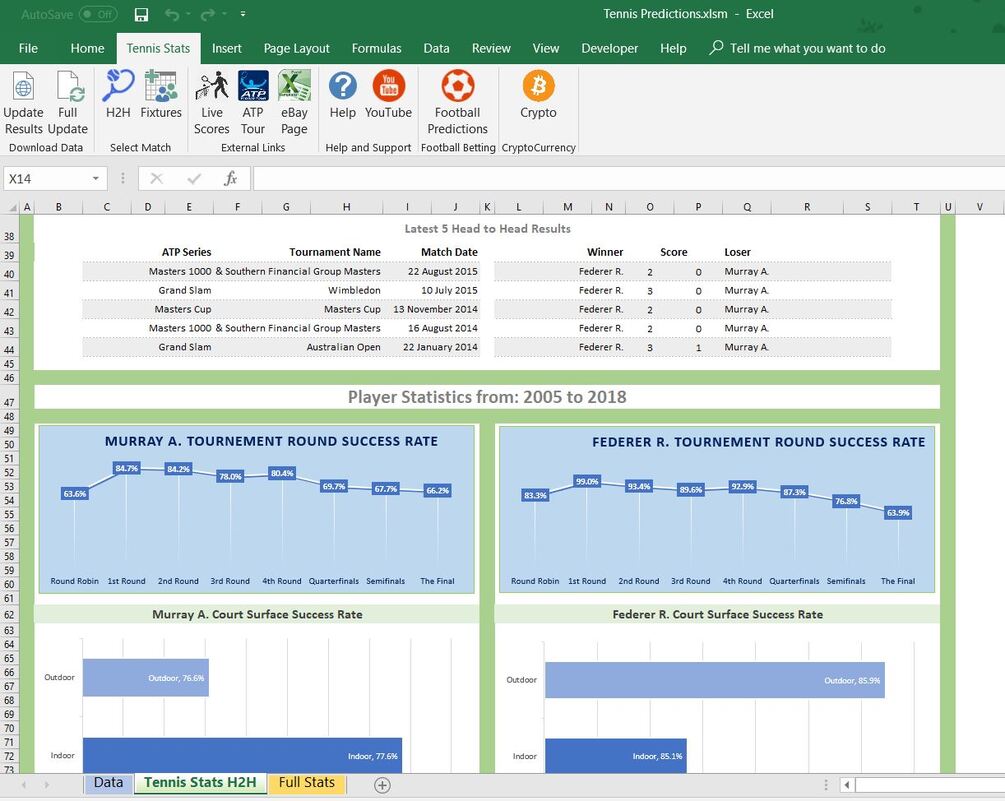Open the YouTube icon

388,86
